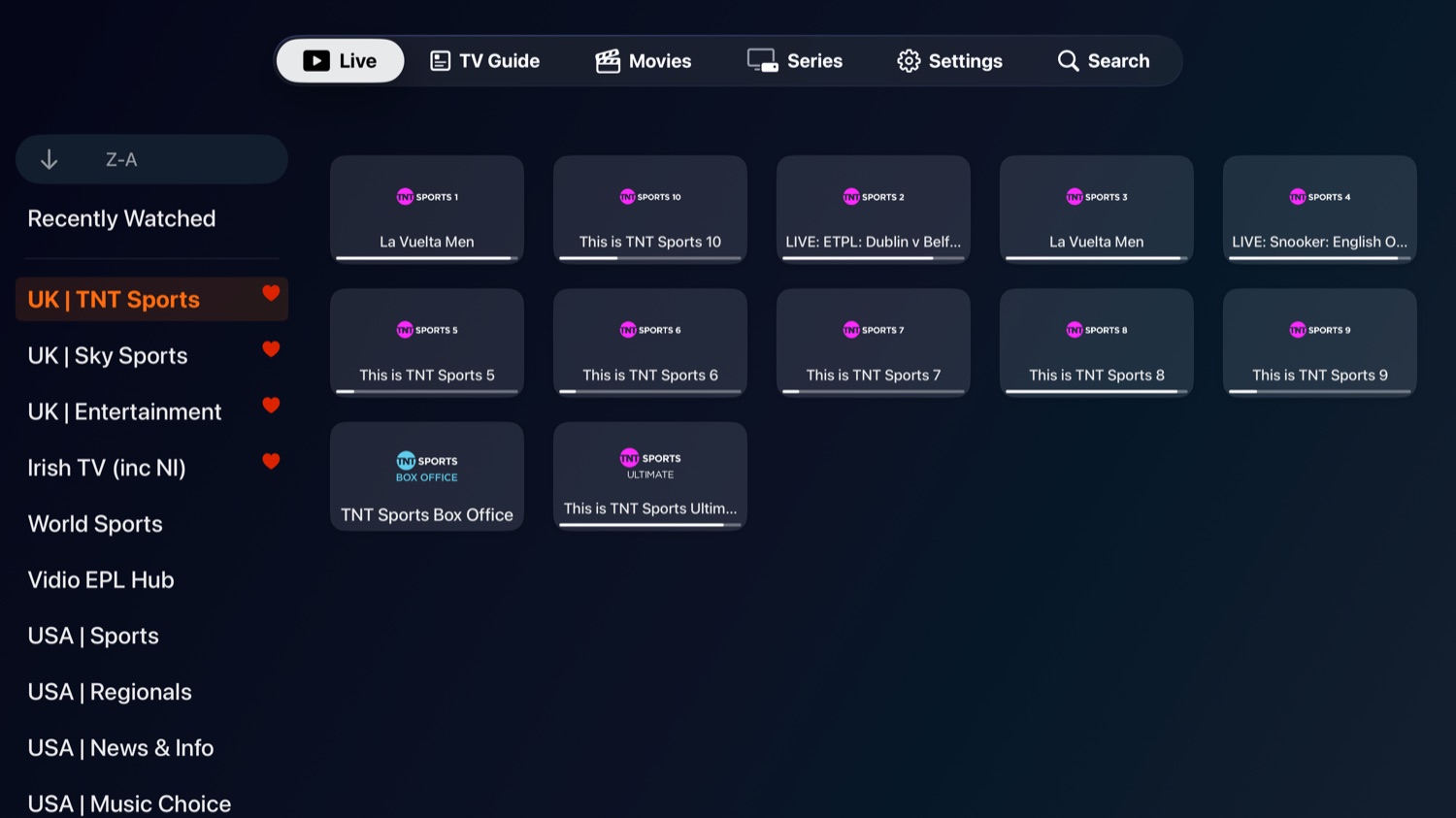
Task: Click the TNT Sports 4 channel logo
Action: click(1320, 197)
